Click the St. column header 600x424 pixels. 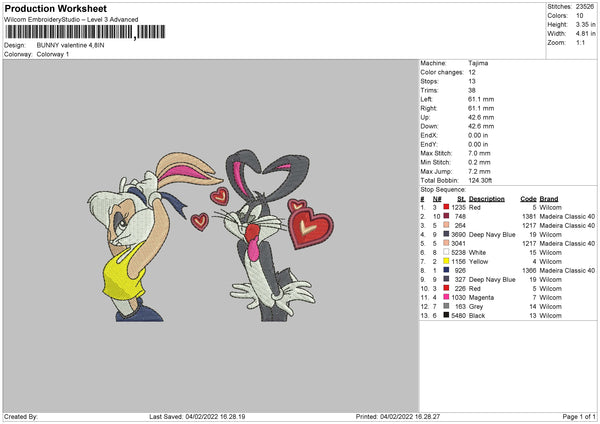point(461,199)
